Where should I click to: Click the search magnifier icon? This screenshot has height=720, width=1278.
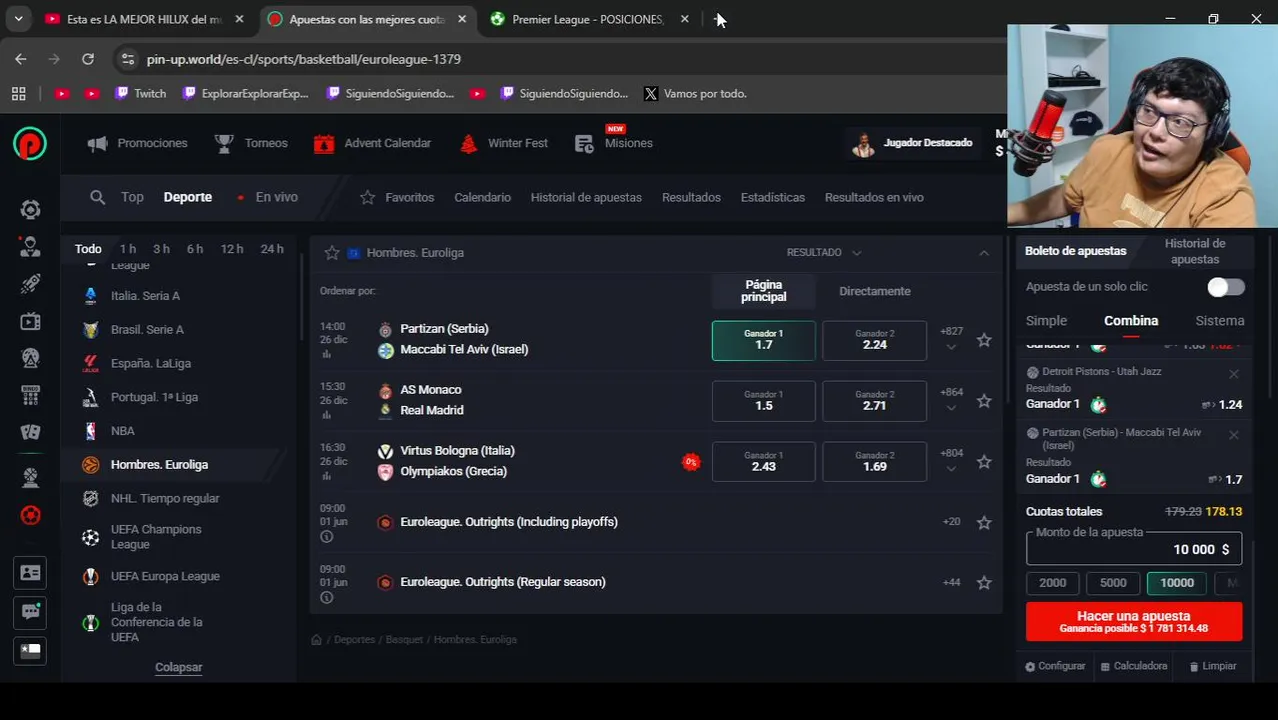(97, 197)
